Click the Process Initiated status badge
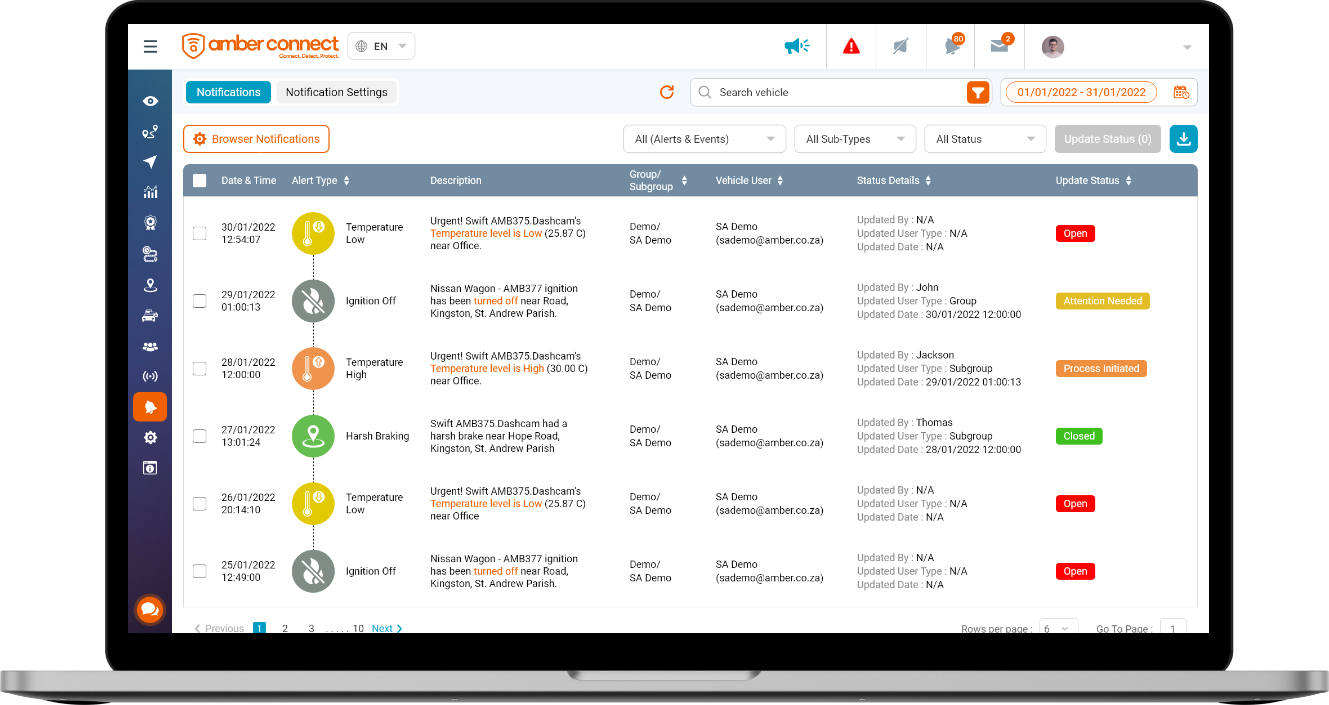1329x705 pixels. (x=1101, y=368)
